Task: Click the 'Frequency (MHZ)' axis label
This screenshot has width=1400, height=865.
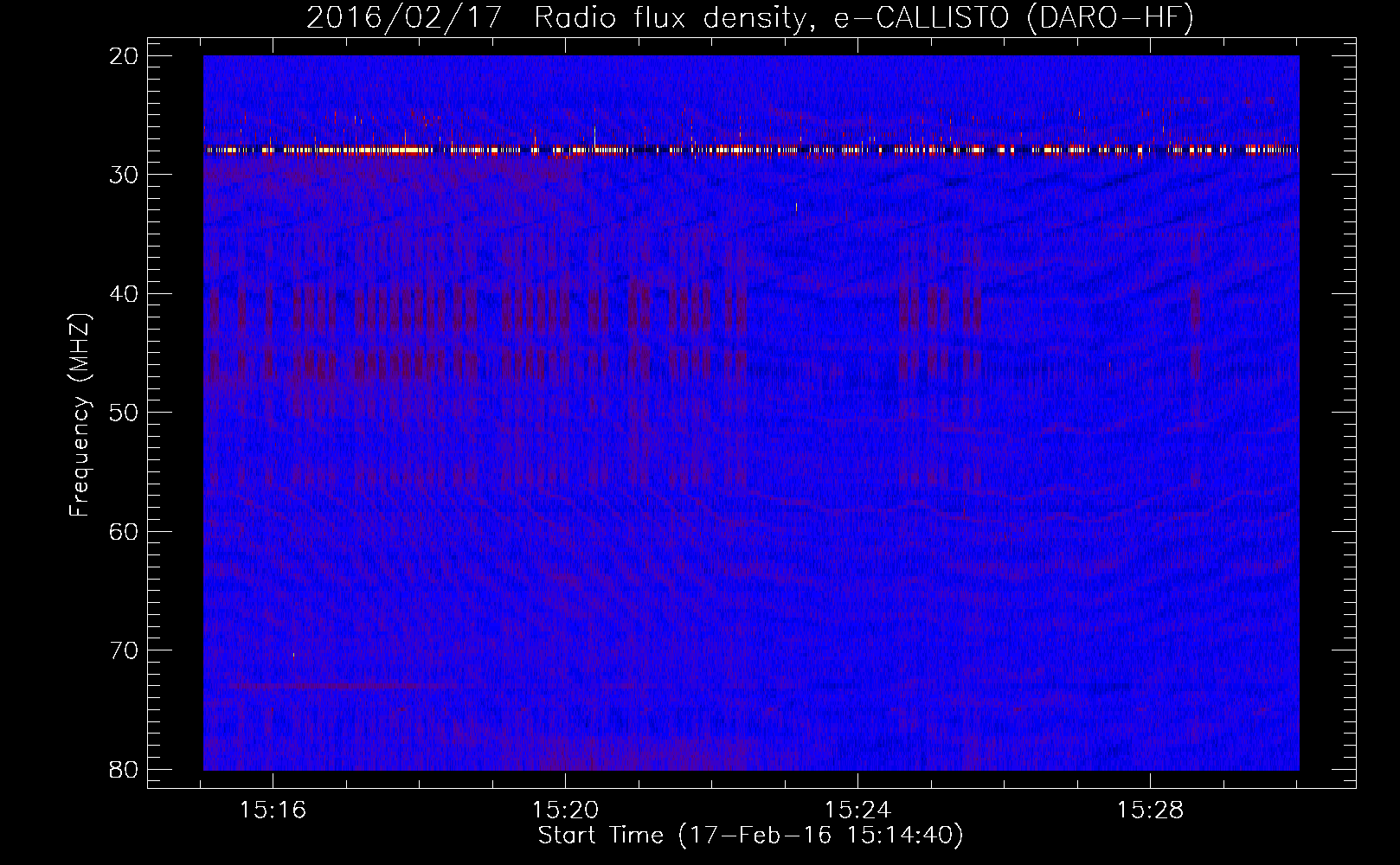Action: pos(80,415)
